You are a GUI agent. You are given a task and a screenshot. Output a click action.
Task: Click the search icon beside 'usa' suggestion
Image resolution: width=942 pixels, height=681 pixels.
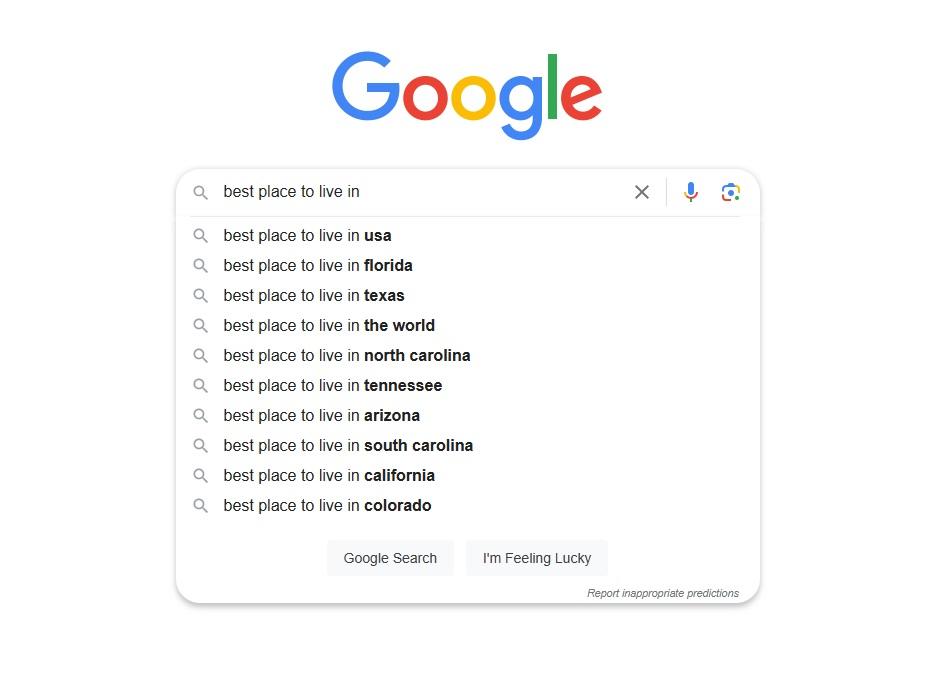pyautogui.click(x=201, y=236)
